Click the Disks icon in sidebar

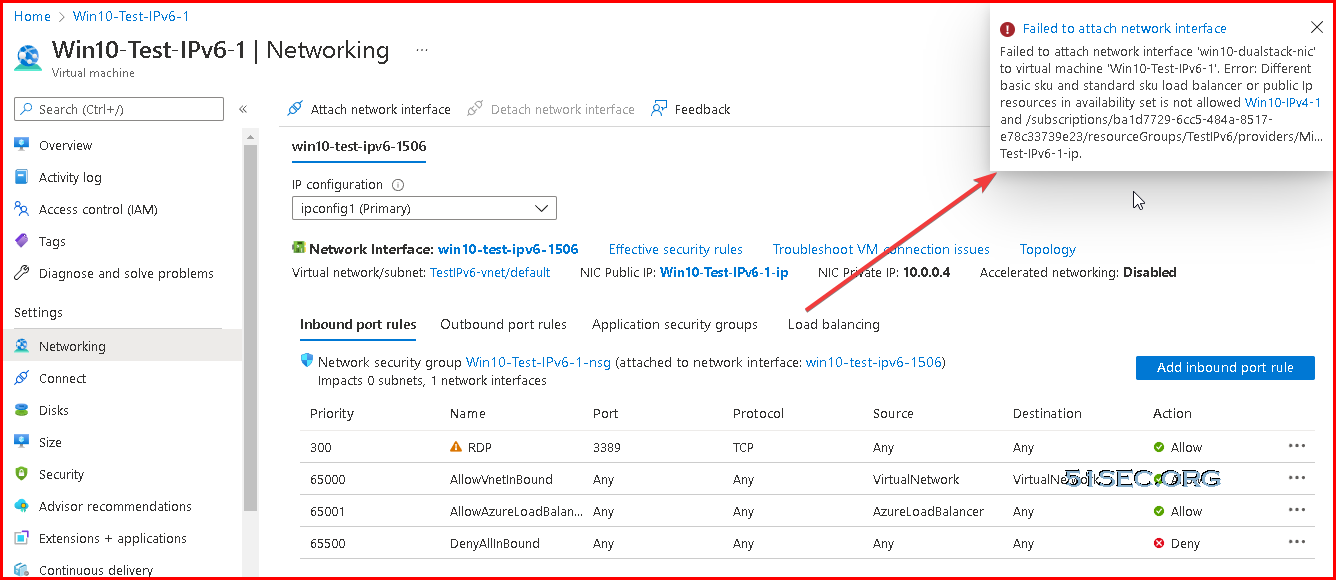click(22, 410)
